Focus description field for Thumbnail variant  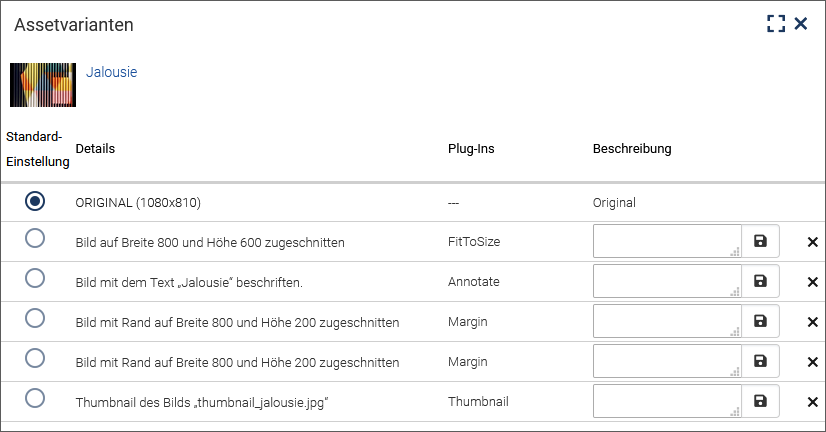click(x=667, y=401)
